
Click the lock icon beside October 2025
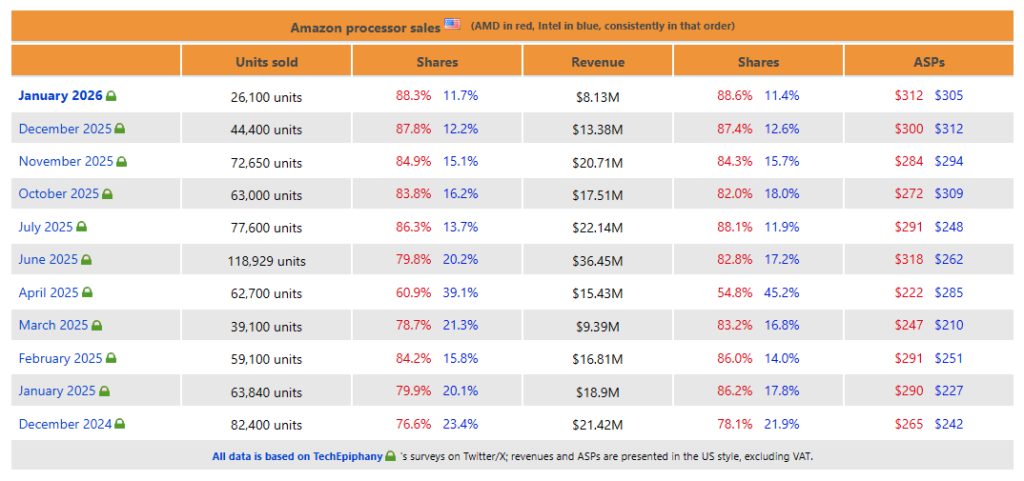[108, 194]
